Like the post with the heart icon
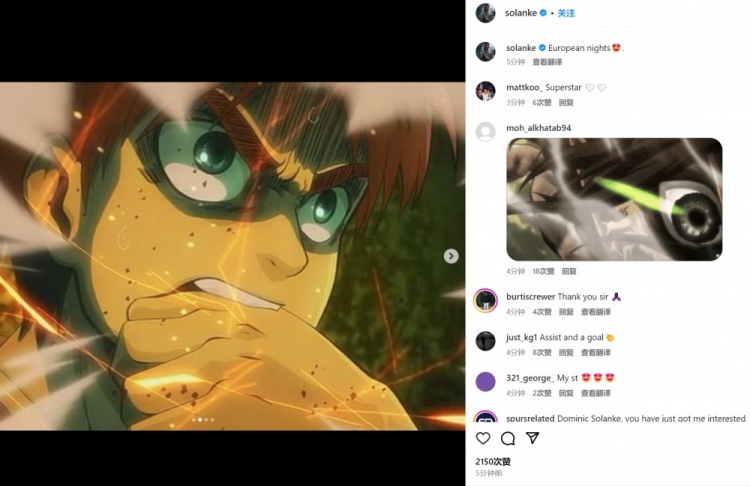The image size is (750, 486). [483, 438]
